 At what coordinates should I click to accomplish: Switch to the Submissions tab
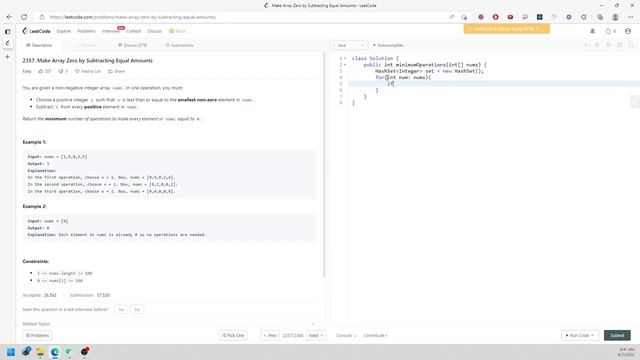(180, 45)
